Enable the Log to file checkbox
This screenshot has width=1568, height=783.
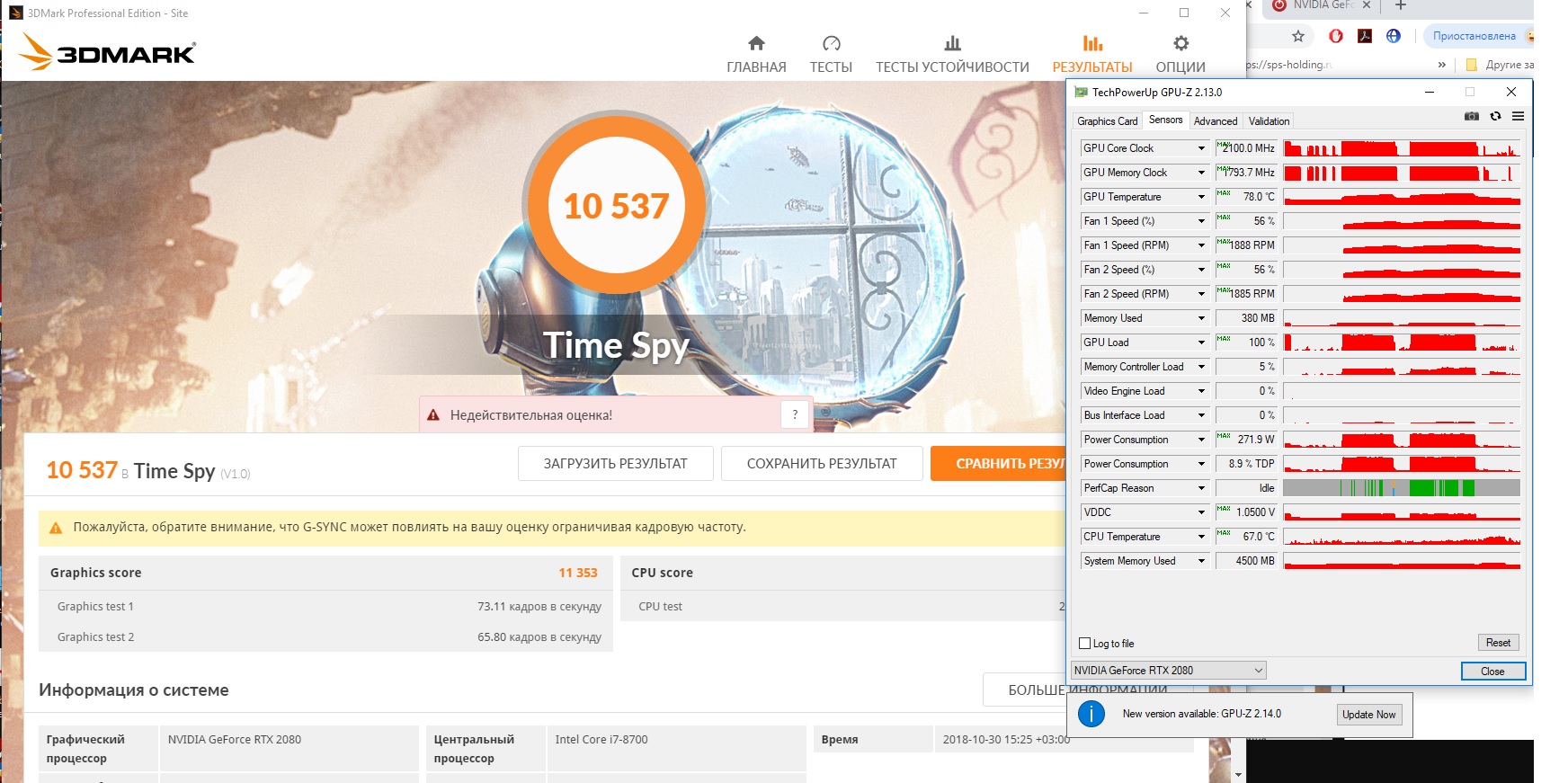point(1084,644)
